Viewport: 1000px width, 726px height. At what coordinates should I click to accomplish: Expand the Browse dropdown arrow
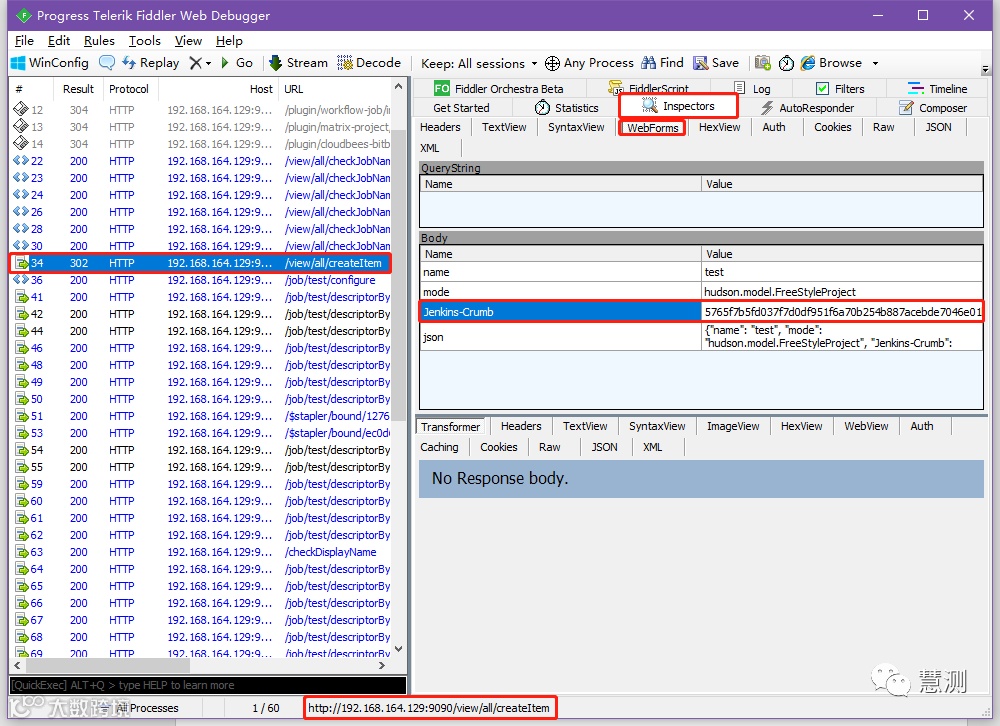coord(876,63)
